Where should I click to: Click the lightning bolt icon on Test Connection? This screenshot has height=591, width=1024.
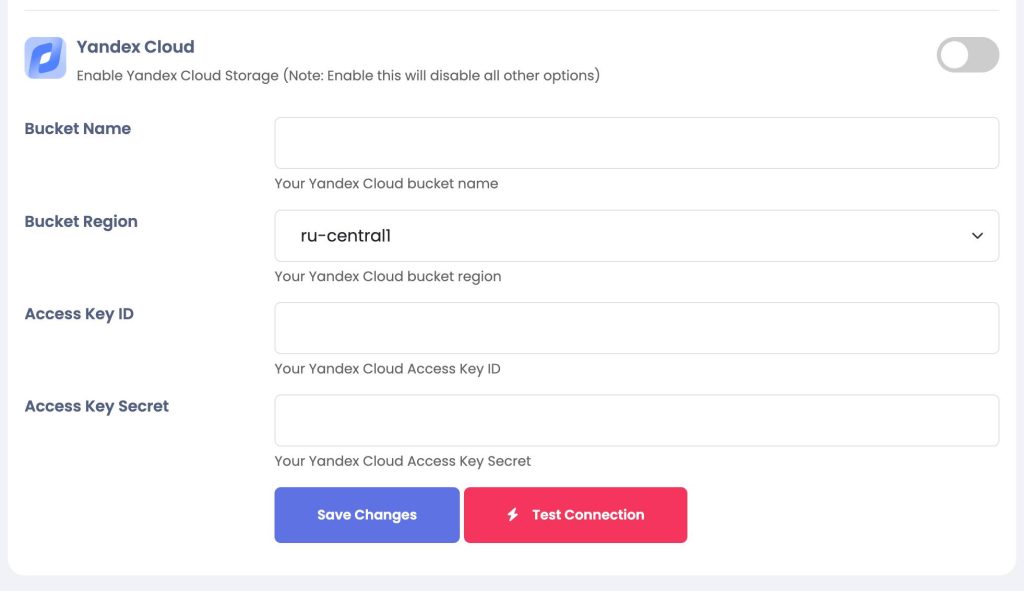point(513,515)
